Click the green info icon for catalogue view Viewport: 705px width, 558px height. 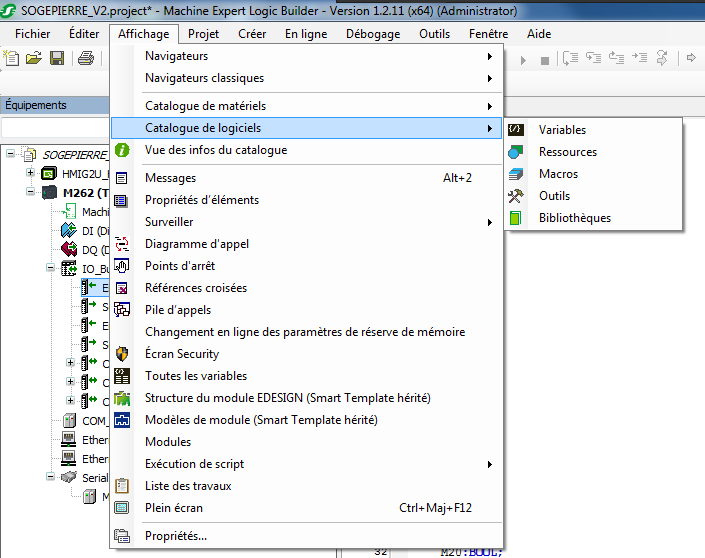pyautogui.click(x=122, y=150)
